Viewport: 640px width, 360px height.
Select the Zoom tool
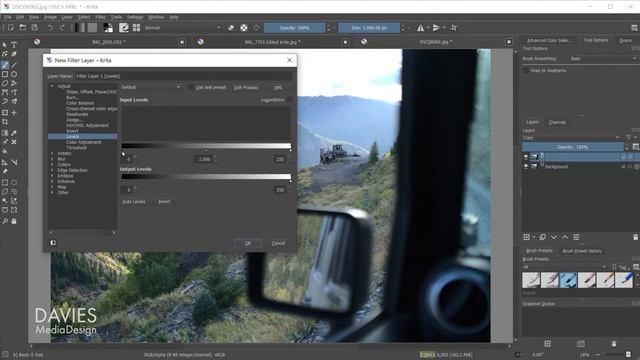(x=5, y=221)
